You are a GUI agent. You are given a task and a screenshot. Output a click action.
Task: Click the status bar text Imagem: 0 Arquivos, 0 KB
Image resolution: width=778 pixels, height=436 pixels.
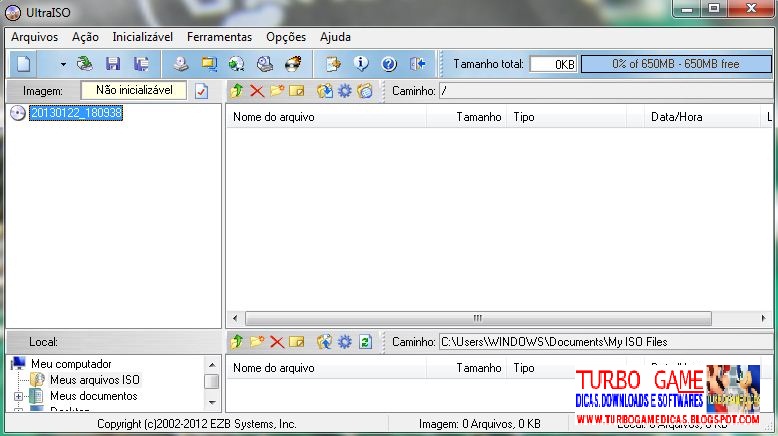[x=480, y=424]
